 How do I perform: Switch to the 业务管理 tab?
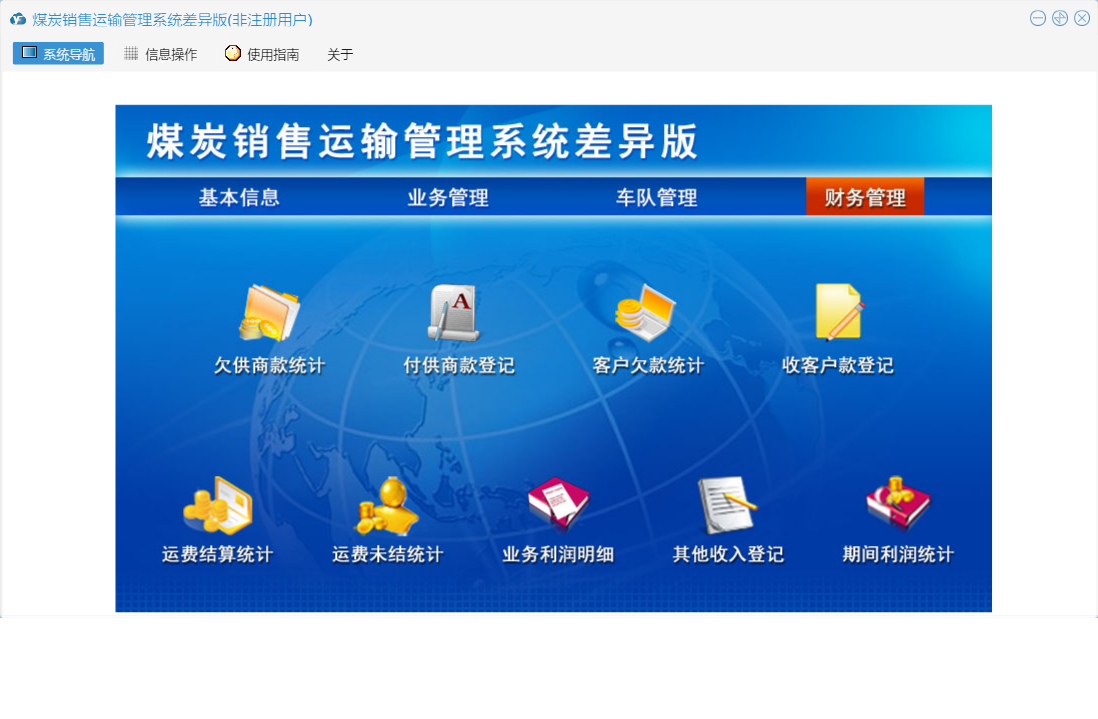(x=448, y=198)
